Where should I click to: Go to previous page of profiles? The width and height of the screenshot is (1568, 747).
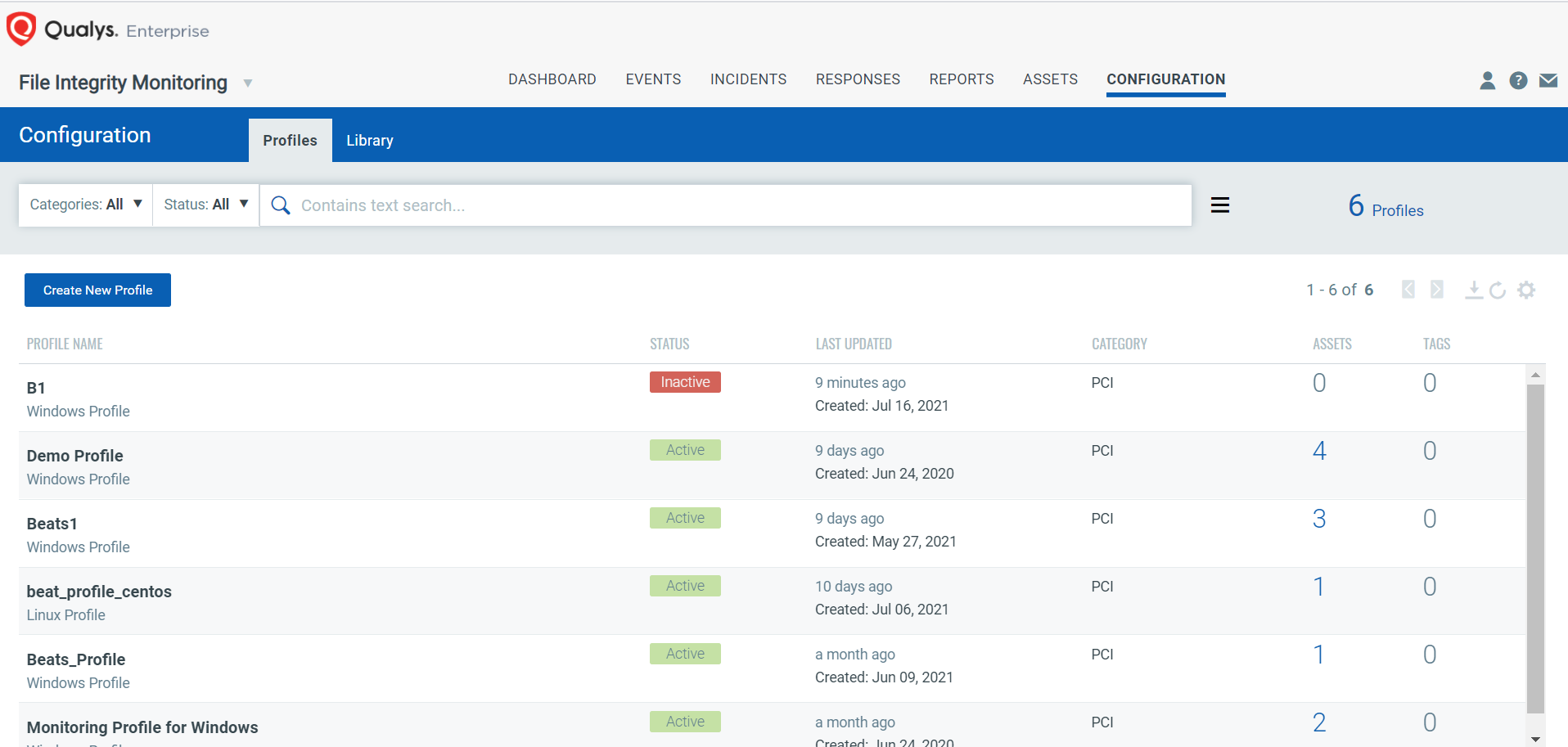[x=1408, y=290]
